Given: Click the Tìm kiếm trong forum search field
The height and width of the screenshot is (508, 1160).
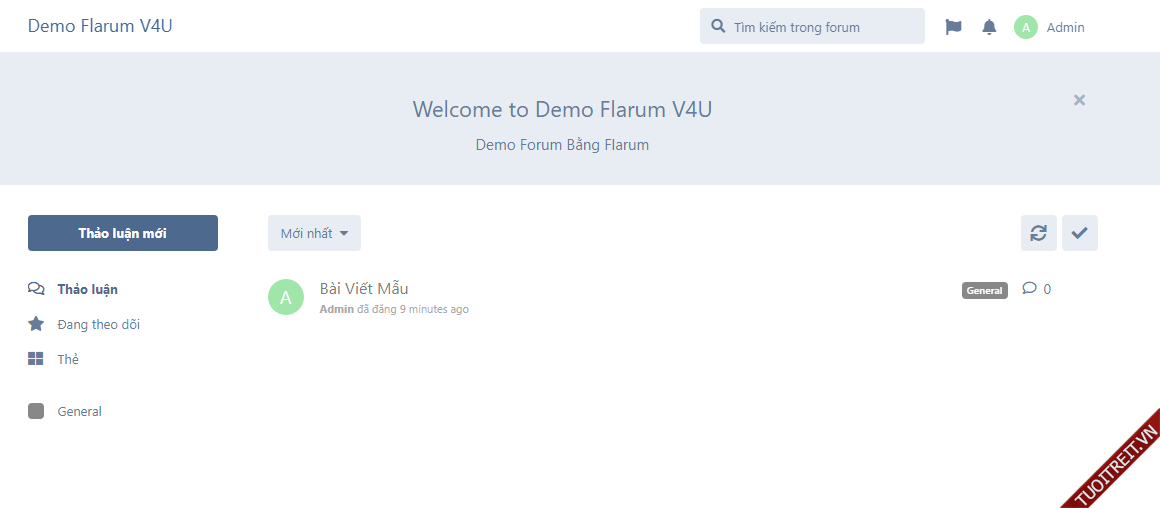Looking at the screenshot, I should pos(820,27).
